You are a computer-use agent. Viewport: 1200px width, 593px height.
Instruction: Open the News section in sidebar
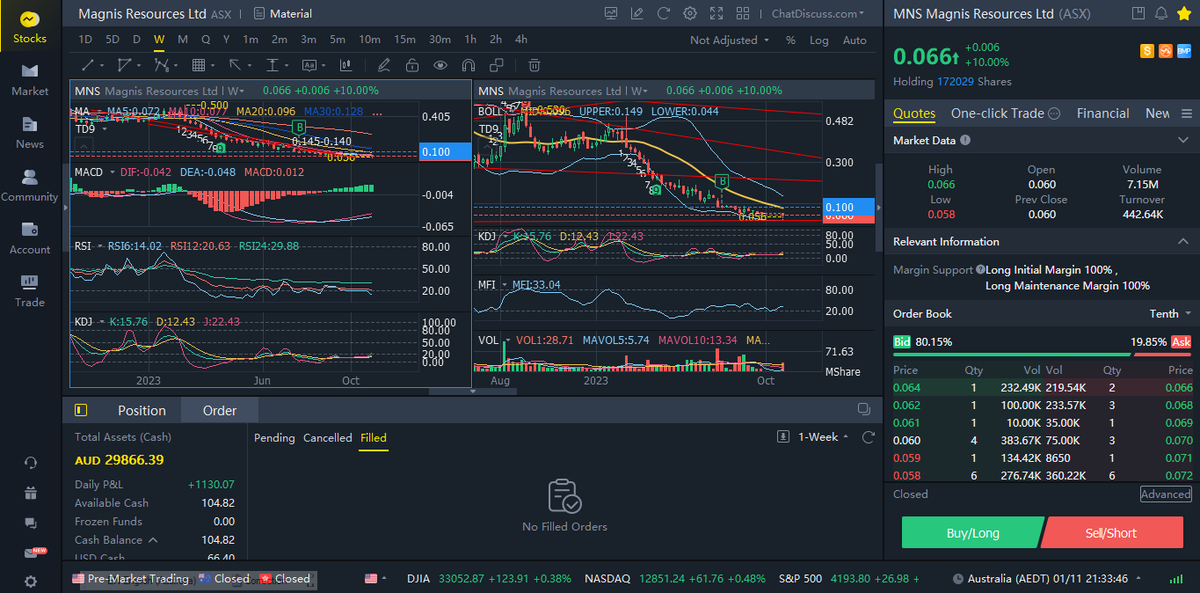tap(29, 133)
